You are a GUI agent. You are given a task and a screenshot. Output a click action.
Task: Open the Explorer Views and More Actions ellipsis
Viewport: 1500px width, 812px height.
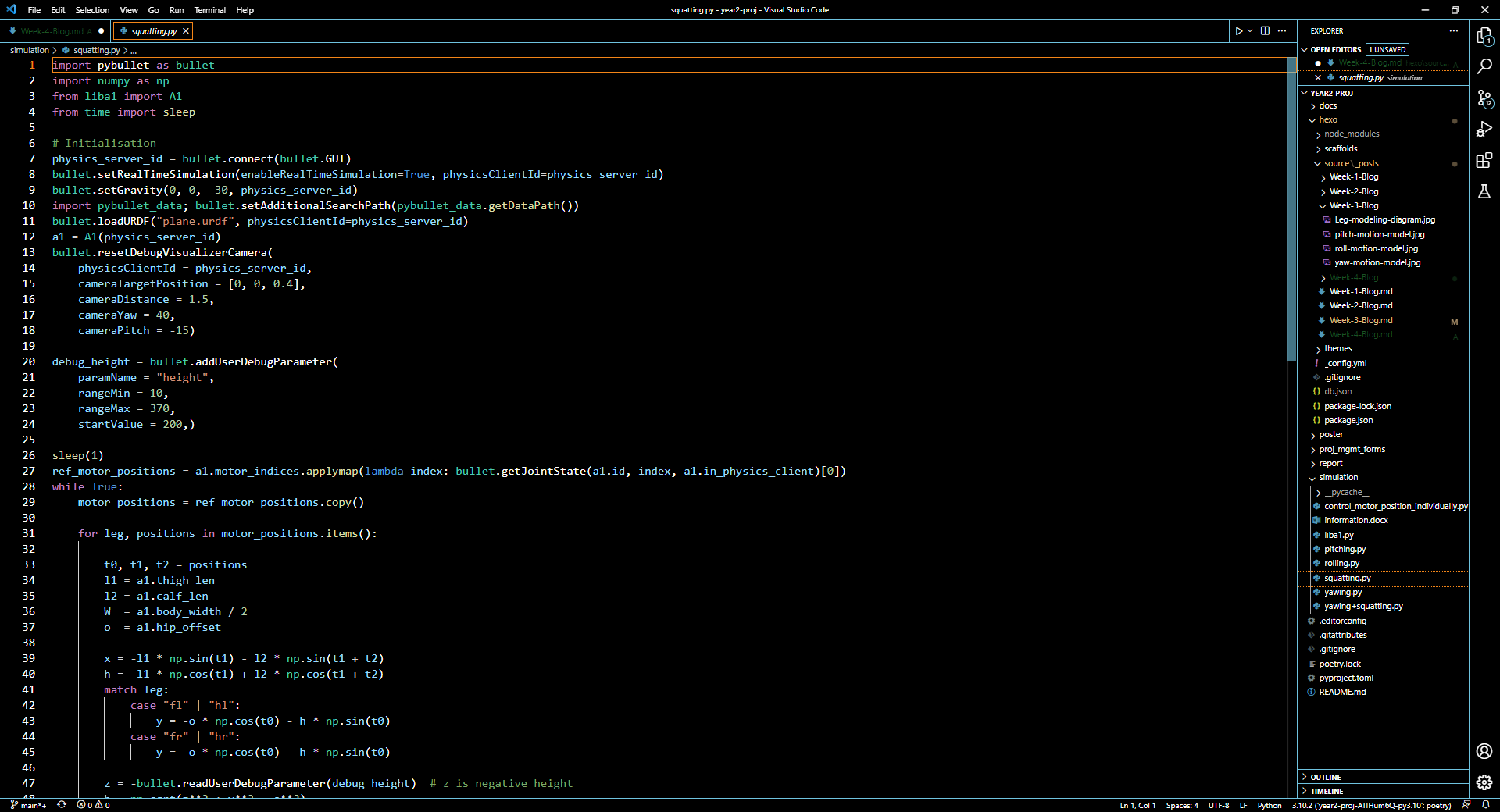1453,31
